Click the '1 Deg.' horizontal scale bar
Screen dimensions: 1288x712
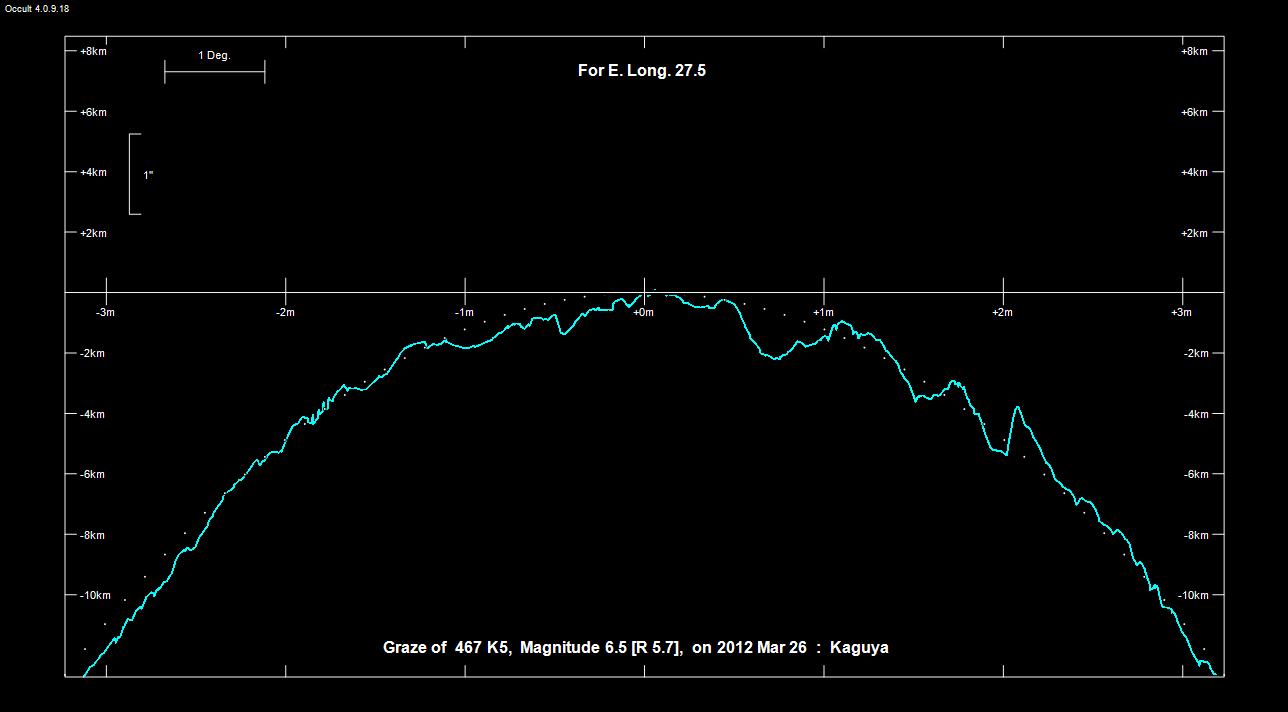tap(214, 71)
